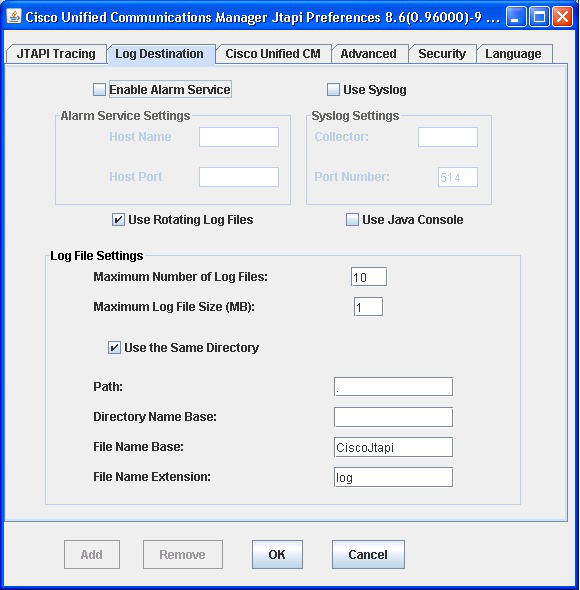Click the Log File Settings label
Image resolution: width=580 pixels, height=590 pixels.
click(x=97, y=256)
